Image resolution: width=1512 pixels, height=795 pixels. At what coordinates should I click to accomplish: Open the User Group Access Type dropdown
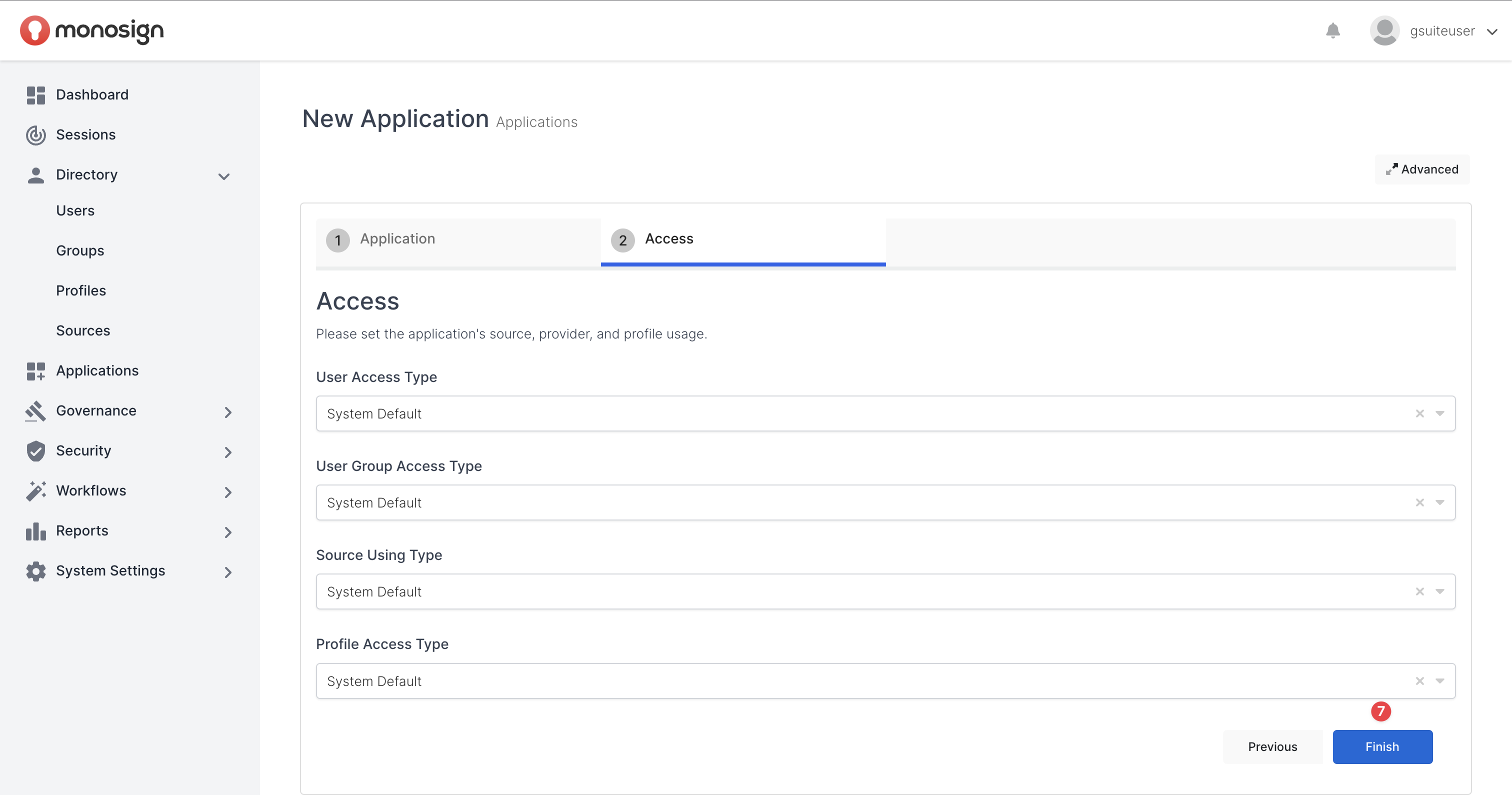1440,502
